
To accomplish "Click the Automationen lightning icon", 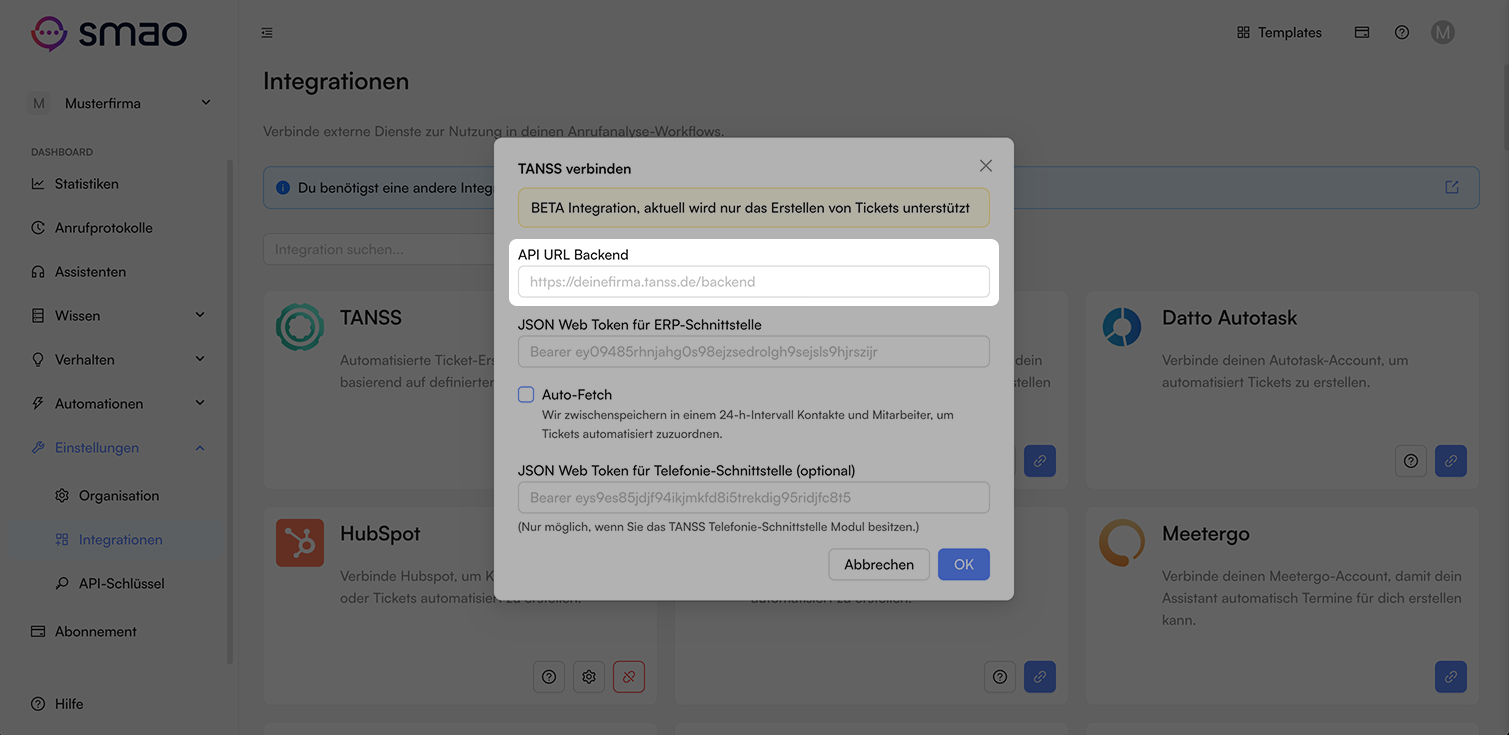I will [38, 404].
